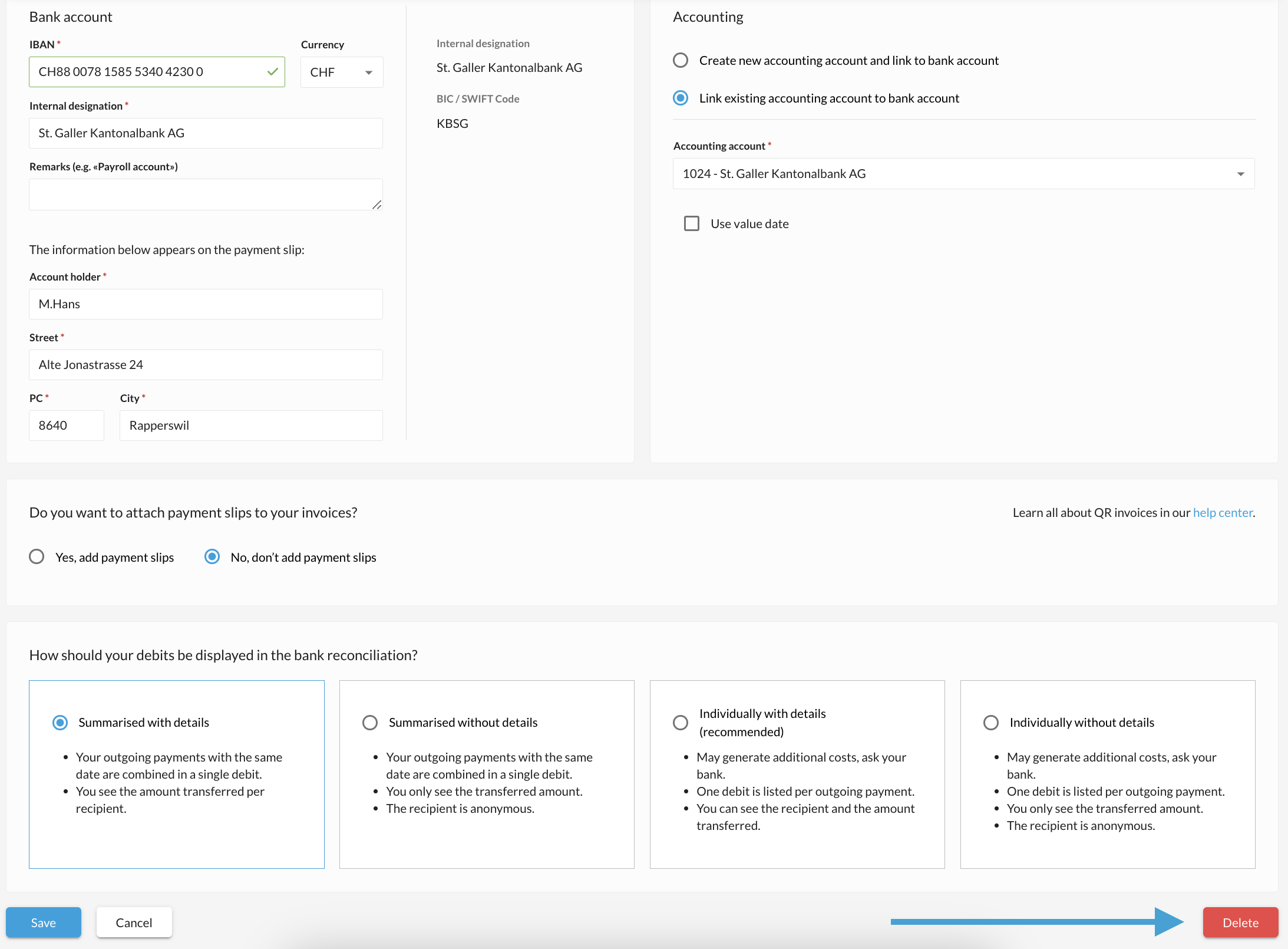Viewport: 1288px width, 949px height.
Task: Select Summarised with details option
Action: (x=60, y=723)
